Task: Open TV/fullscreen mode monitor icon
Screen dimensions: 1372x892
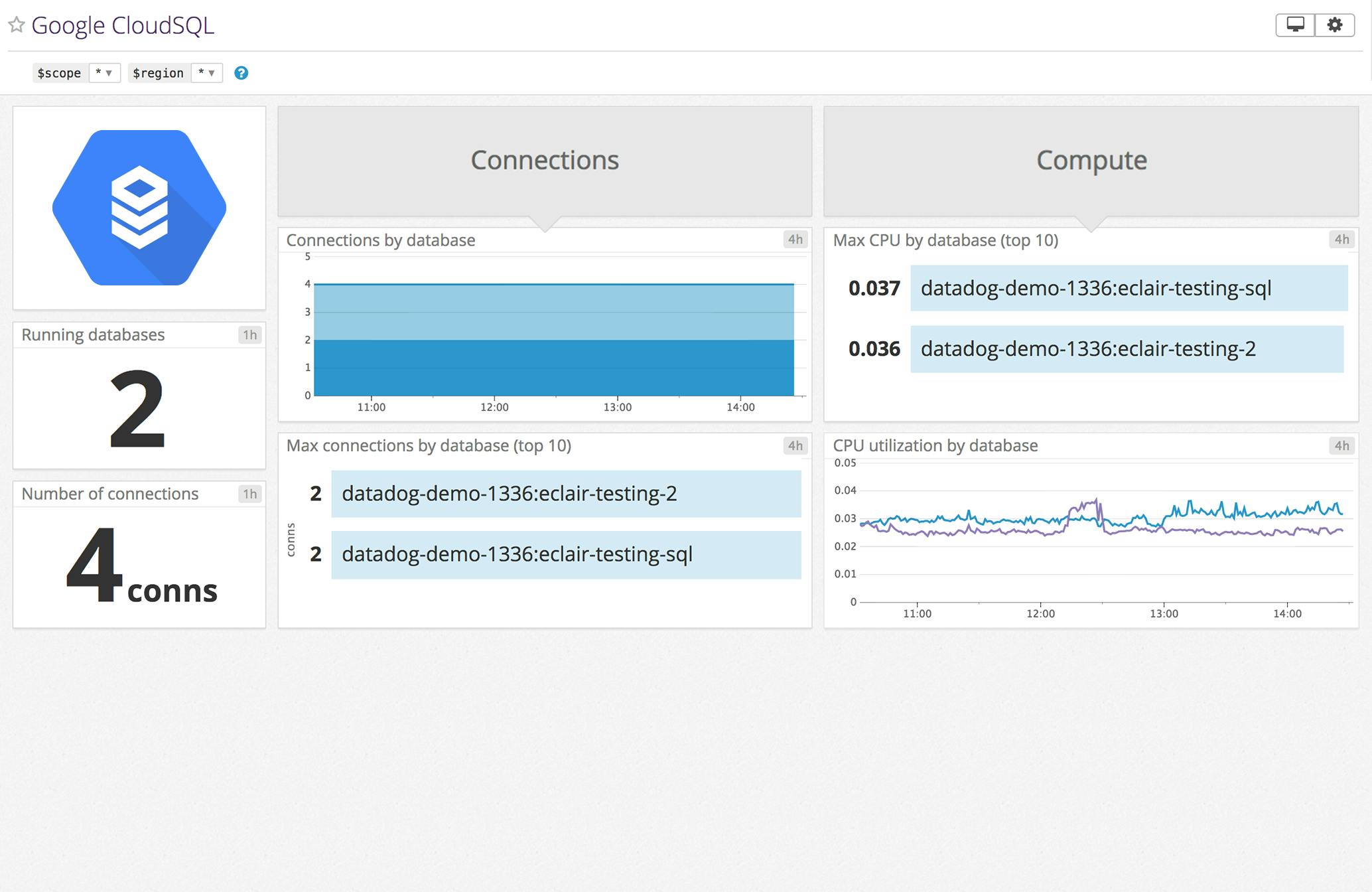Action: pos(1295,25)
